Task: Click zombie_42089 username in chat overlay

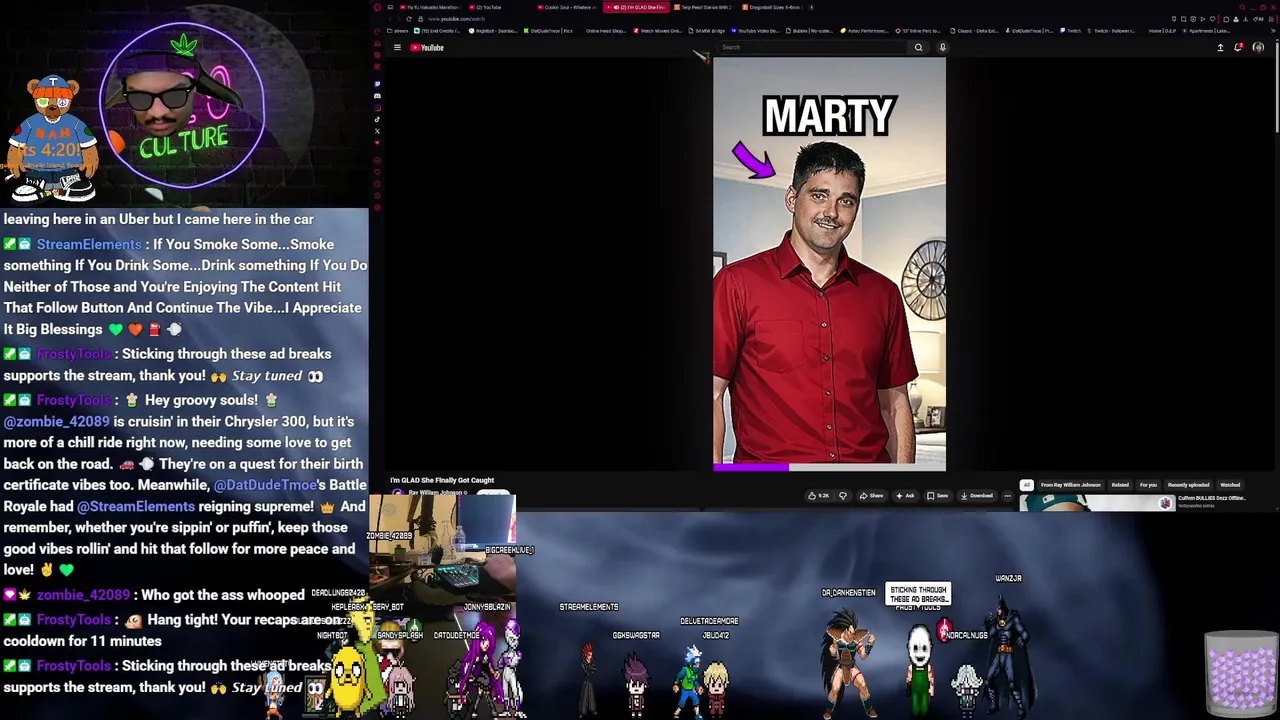Action: pos(83,595)
